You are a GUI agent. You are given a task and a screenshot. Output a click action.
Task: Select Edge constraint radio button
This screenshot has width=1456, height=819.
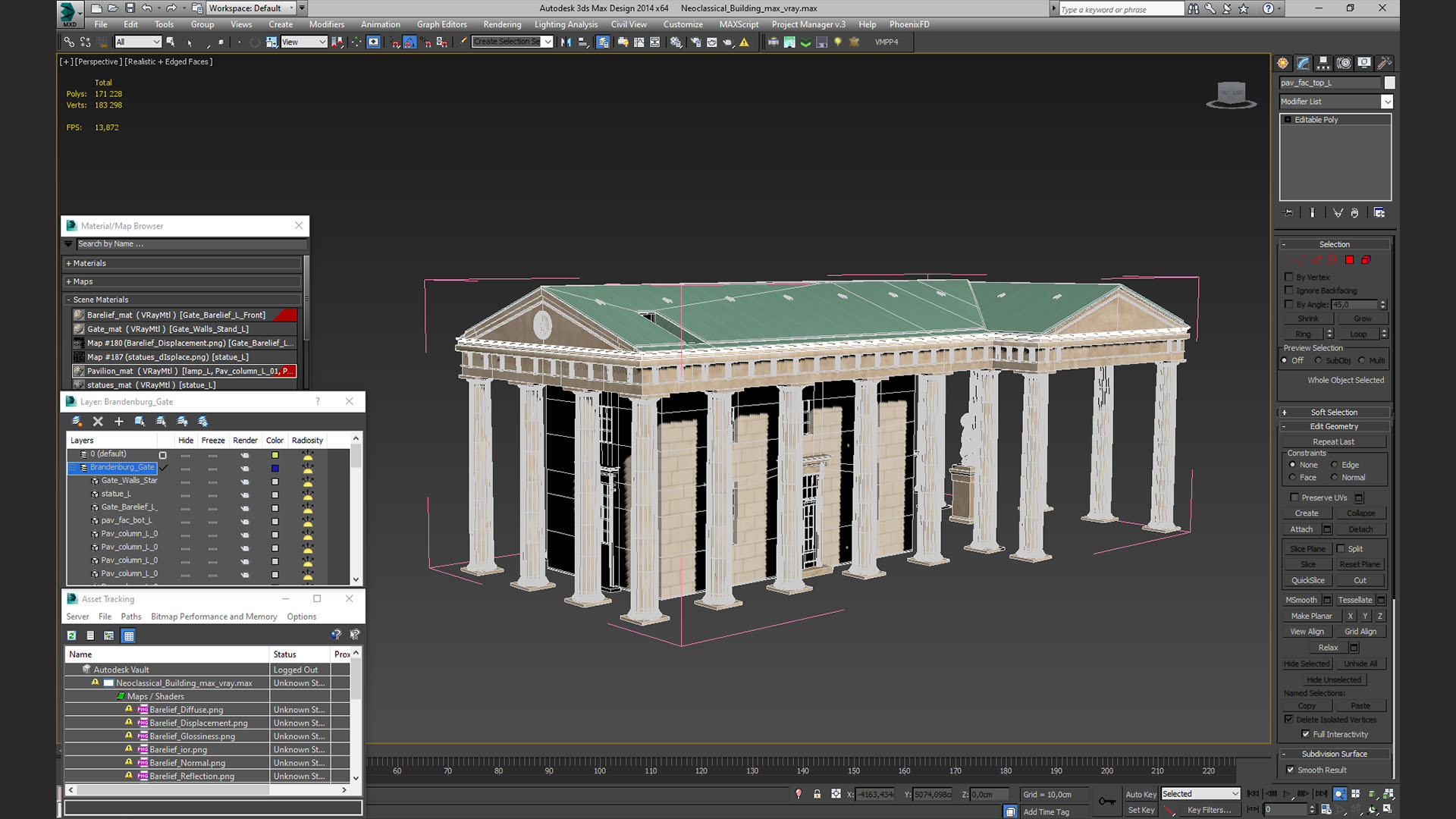point(1334,465)
